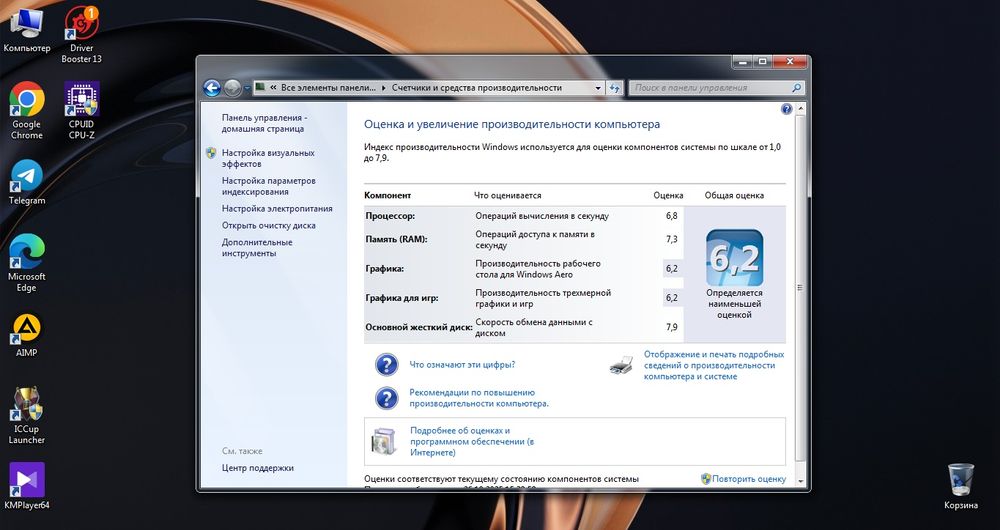Click the 'Общая оценка' column header
The height and width of the screenshot is (530, 1000).
click(x=734, y=195)
